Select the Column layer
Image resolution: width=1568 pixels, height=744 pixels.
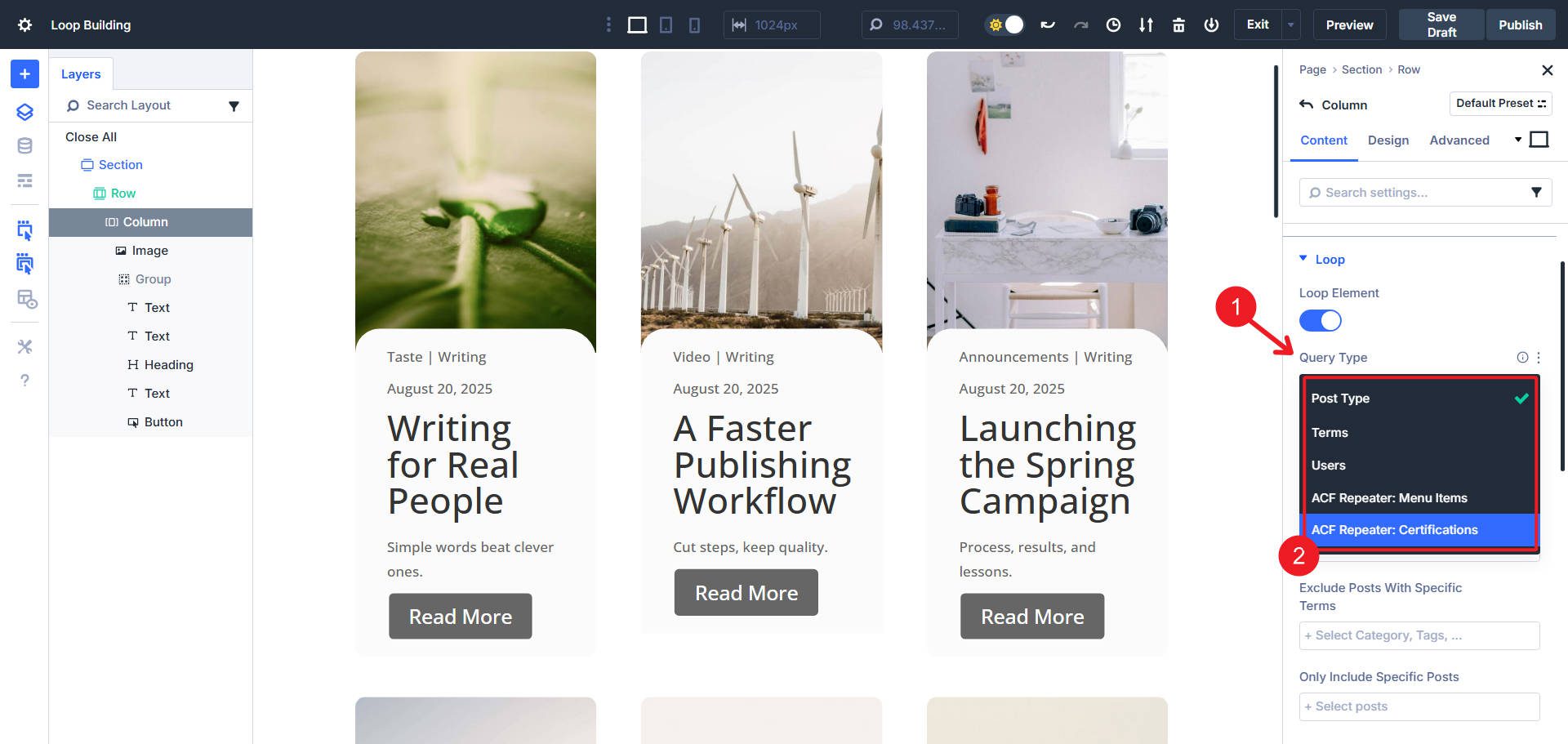(151, 222)
